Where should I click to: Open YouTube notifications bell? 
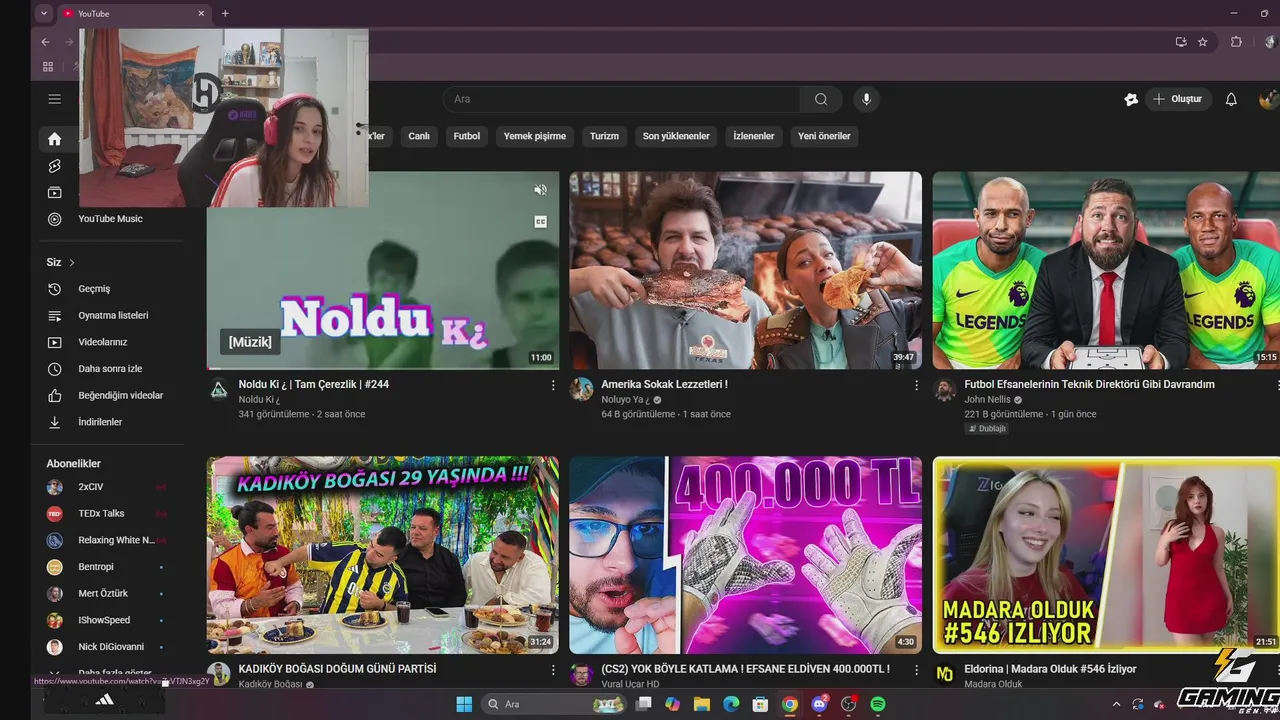coord(1231,99)
